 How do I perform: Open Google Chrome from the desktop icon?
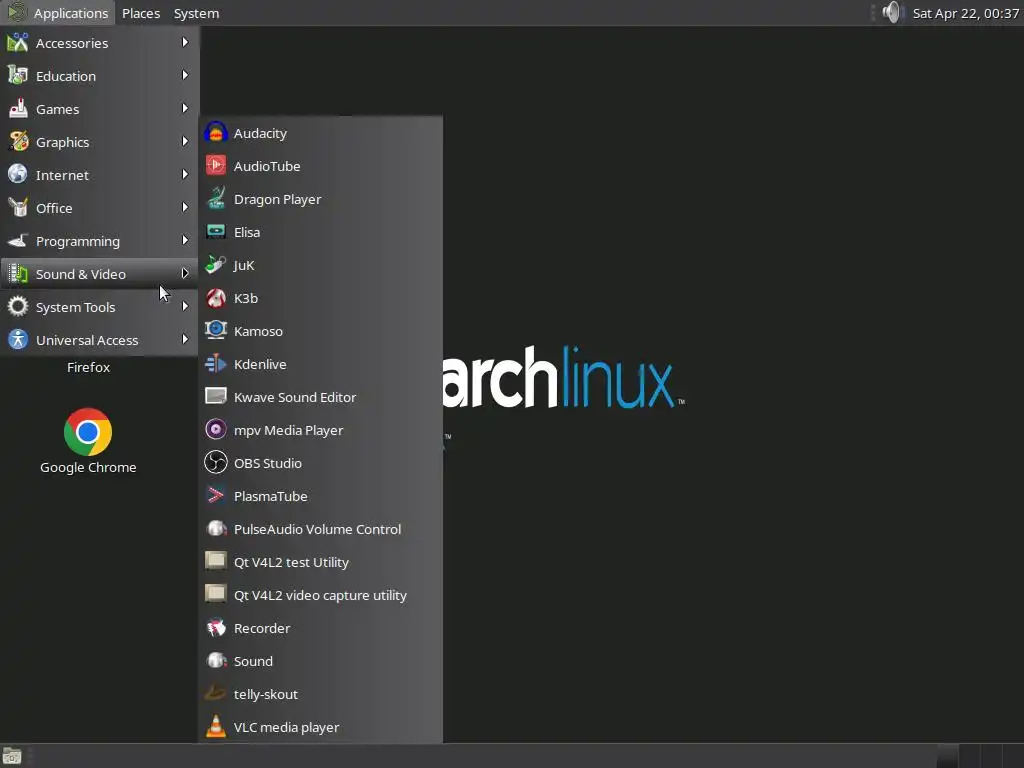(88, 432)
